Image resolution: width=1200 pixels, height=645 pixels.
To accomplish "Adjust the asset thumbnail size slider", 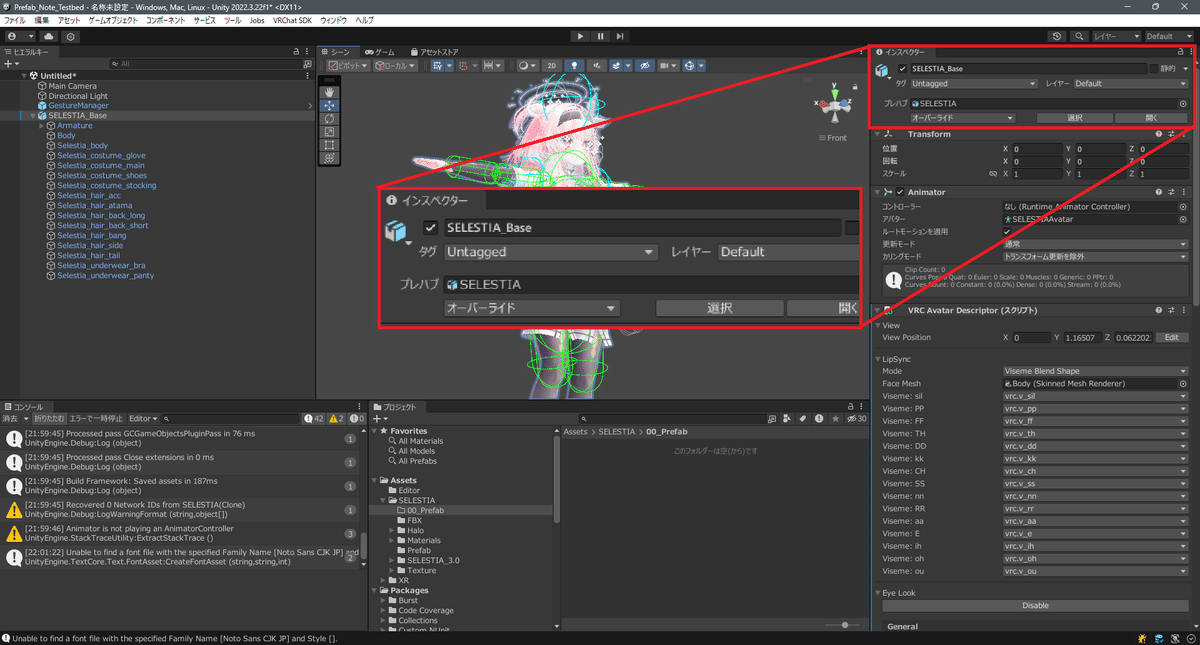I will (844, 623).
